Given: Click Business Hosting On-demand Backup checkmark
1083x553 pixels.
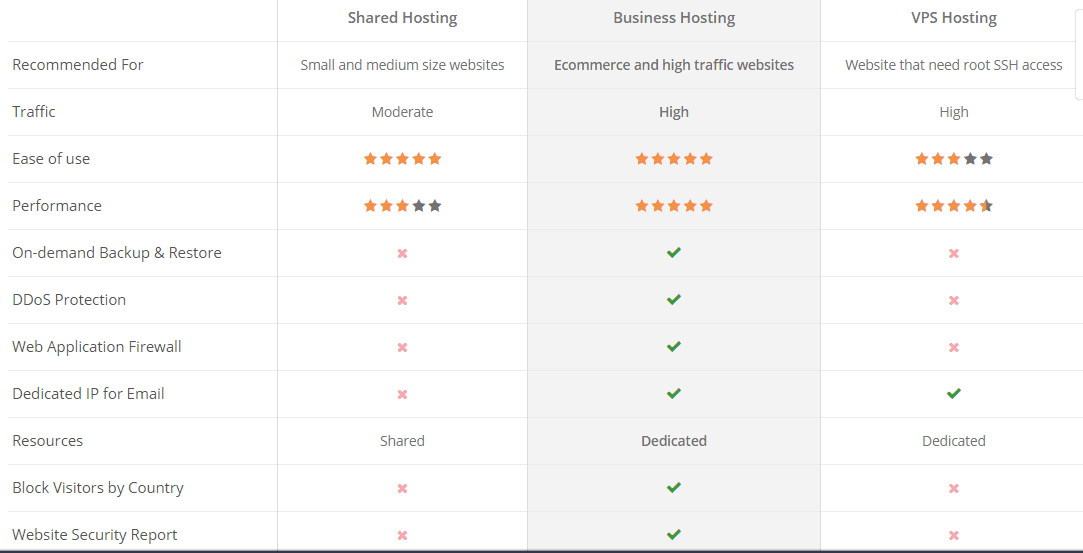Looking at the screenshot, I should click(674, 253).
